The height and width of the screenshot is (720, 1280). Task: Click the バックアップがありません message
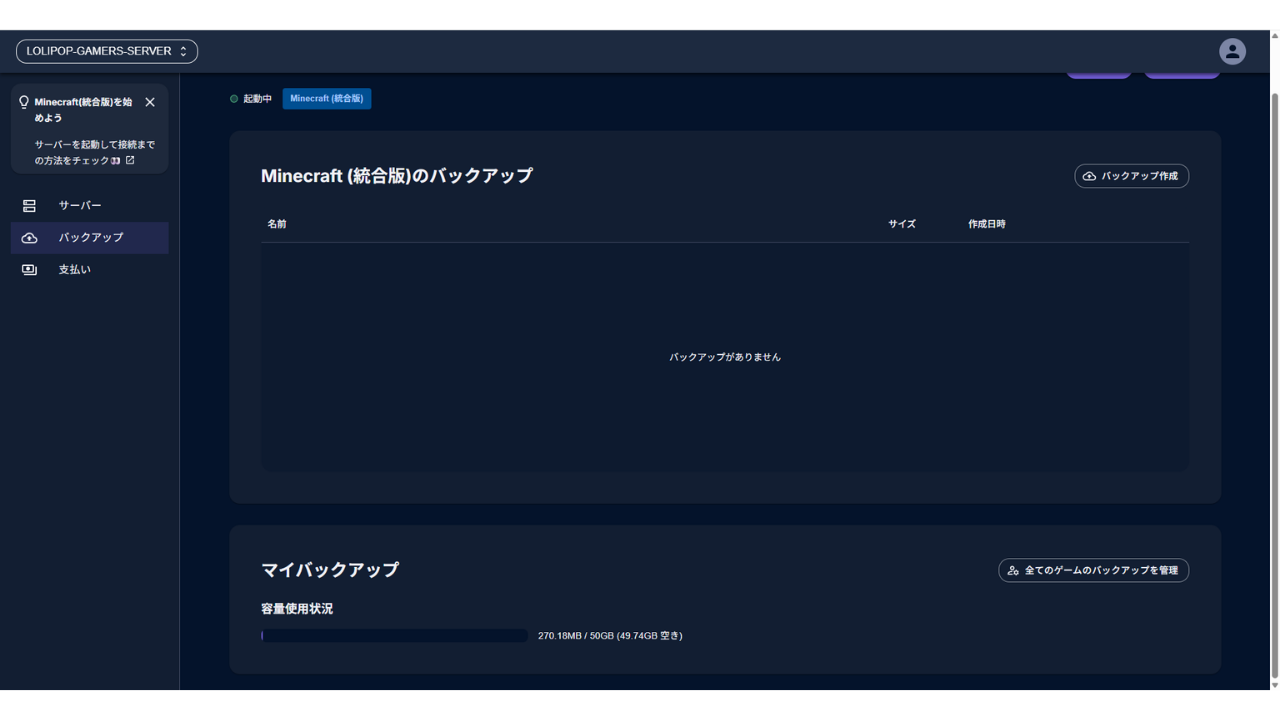[x=725, y=357]
